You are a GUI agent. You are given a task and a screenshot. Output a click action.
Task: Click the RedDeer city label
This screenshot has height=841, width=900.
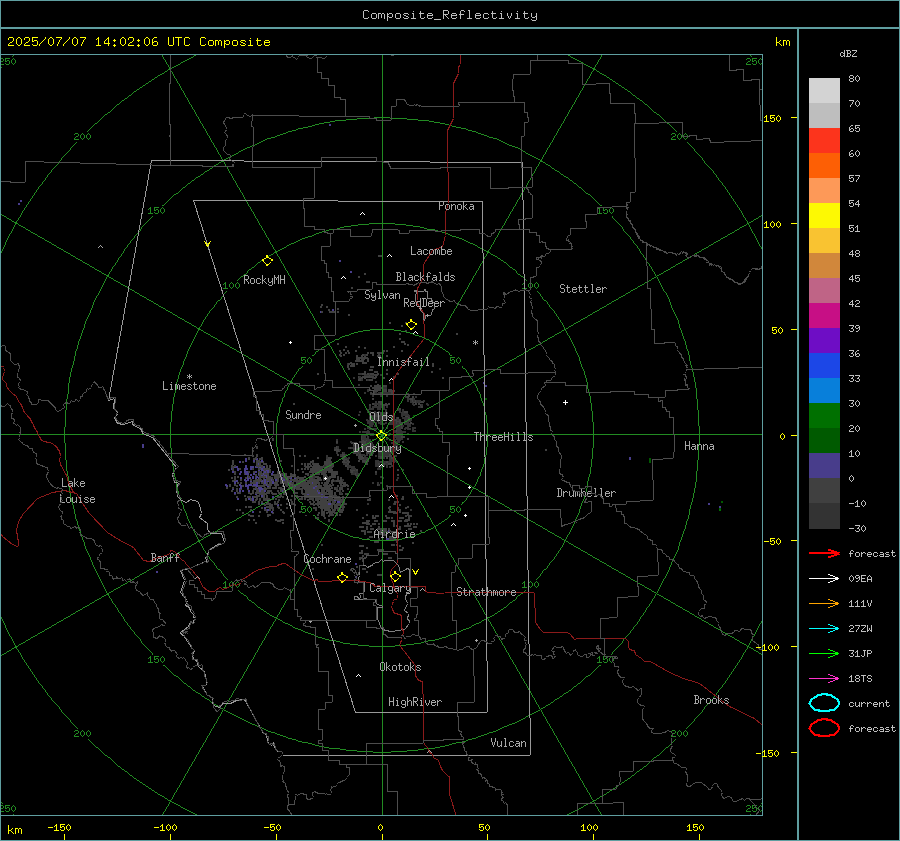click(x=424, y=303)
